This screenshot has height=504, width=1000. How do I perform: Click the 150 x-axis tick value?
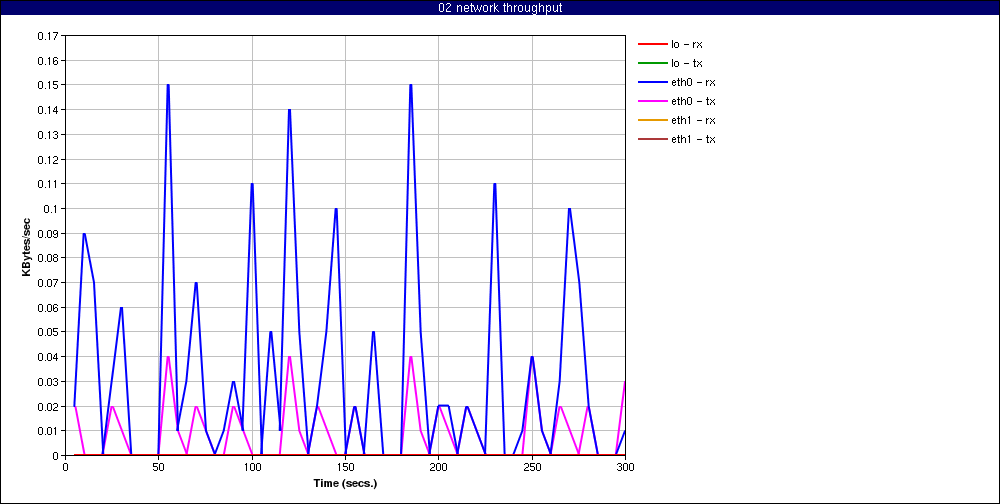tap(345, 467)
